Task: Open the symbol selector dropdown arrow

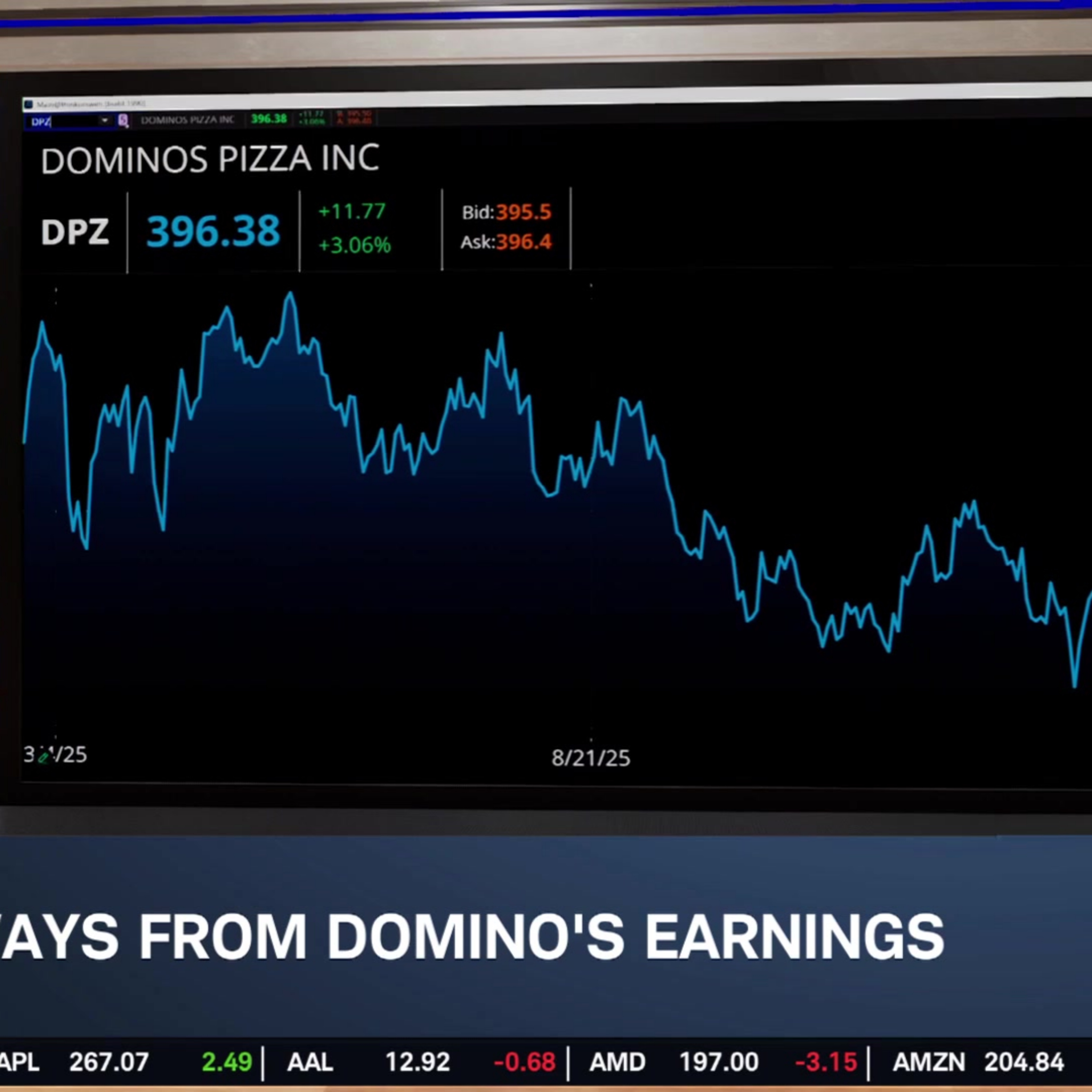Action: click(105, 120)
